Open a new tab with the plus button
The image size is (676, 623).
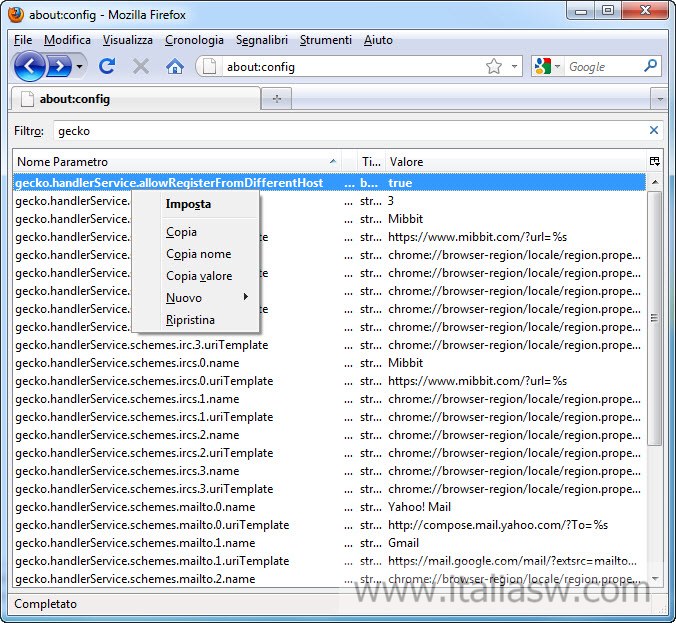[x=276, y=98]
